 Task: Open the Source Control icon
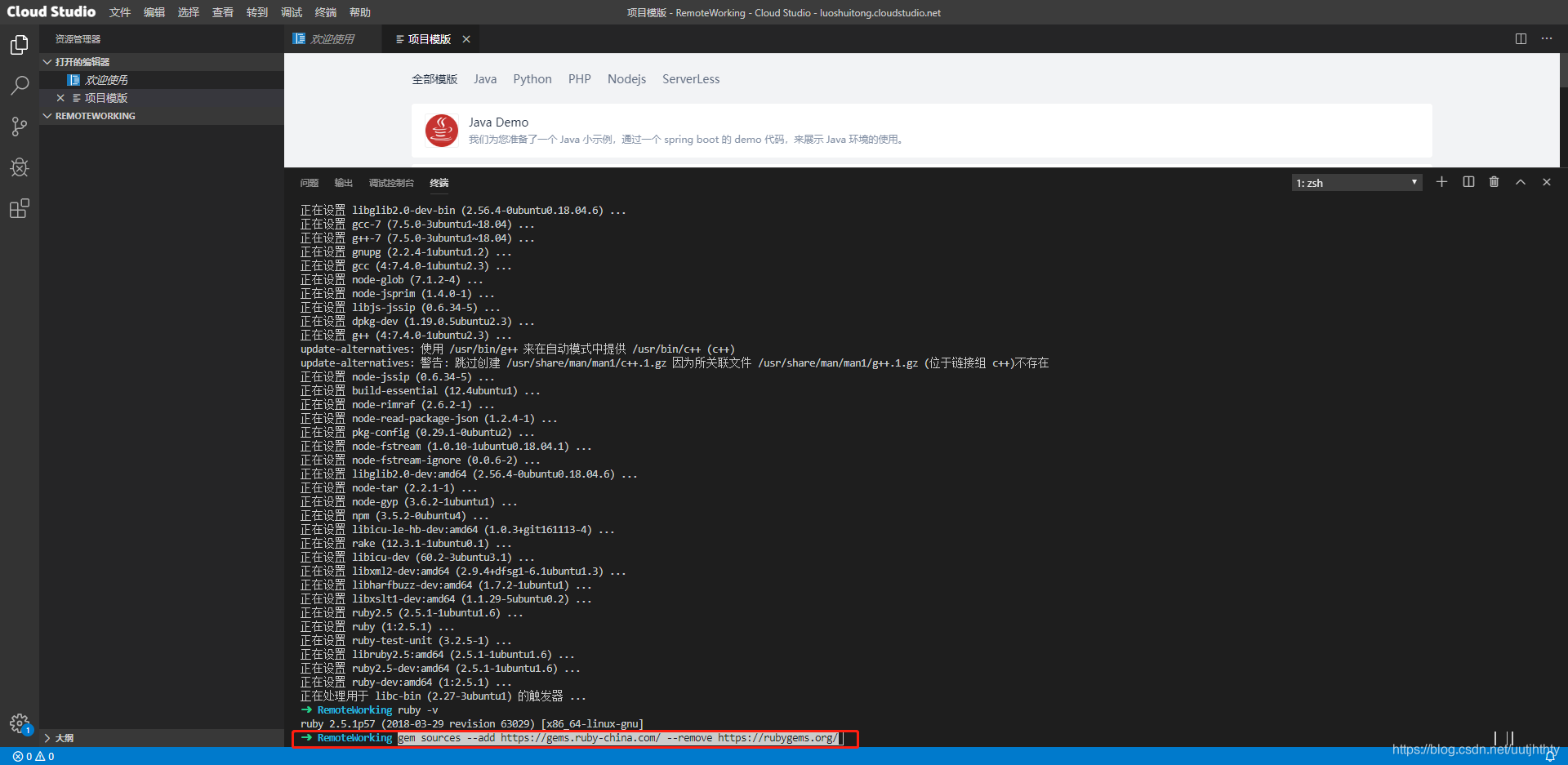pos(20,126)
